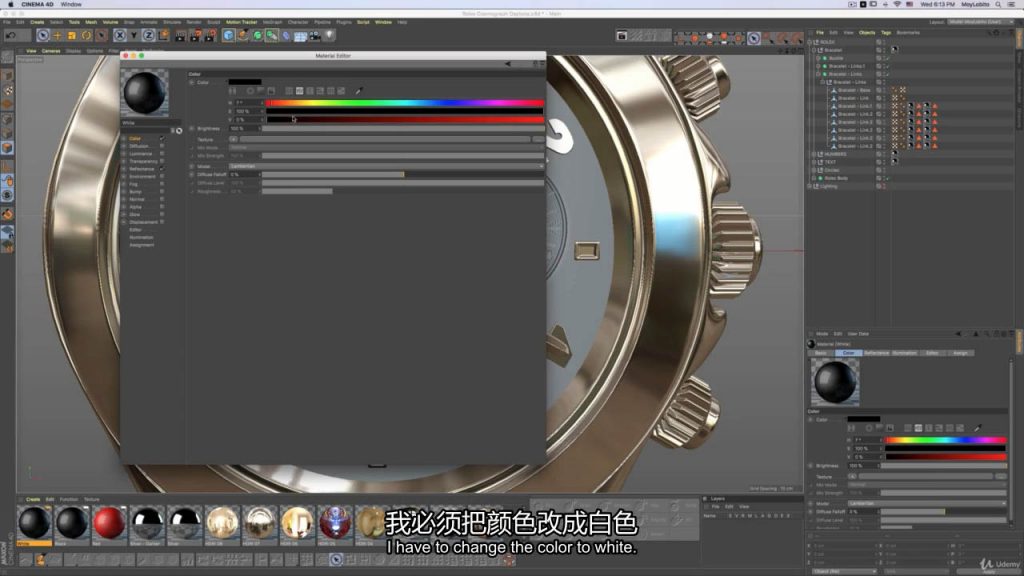Click the black color swatch in Material Editor
Image resolution: width=1024 pixels, height=576 pixels.
tap(245, 82)
